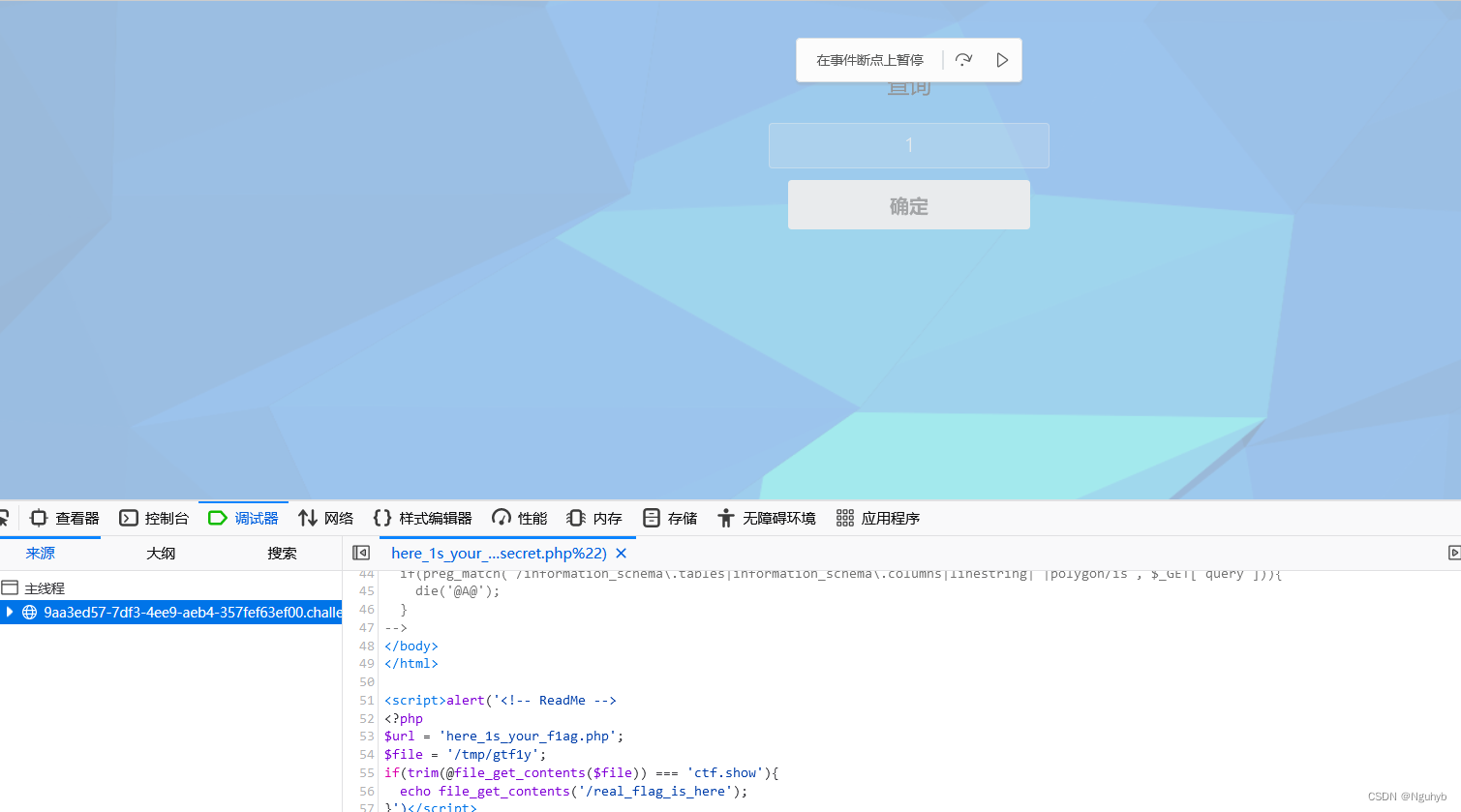The image size is (1461, 812).
Task: Switch to the 调试器 debugger tab
Action: 243,519
